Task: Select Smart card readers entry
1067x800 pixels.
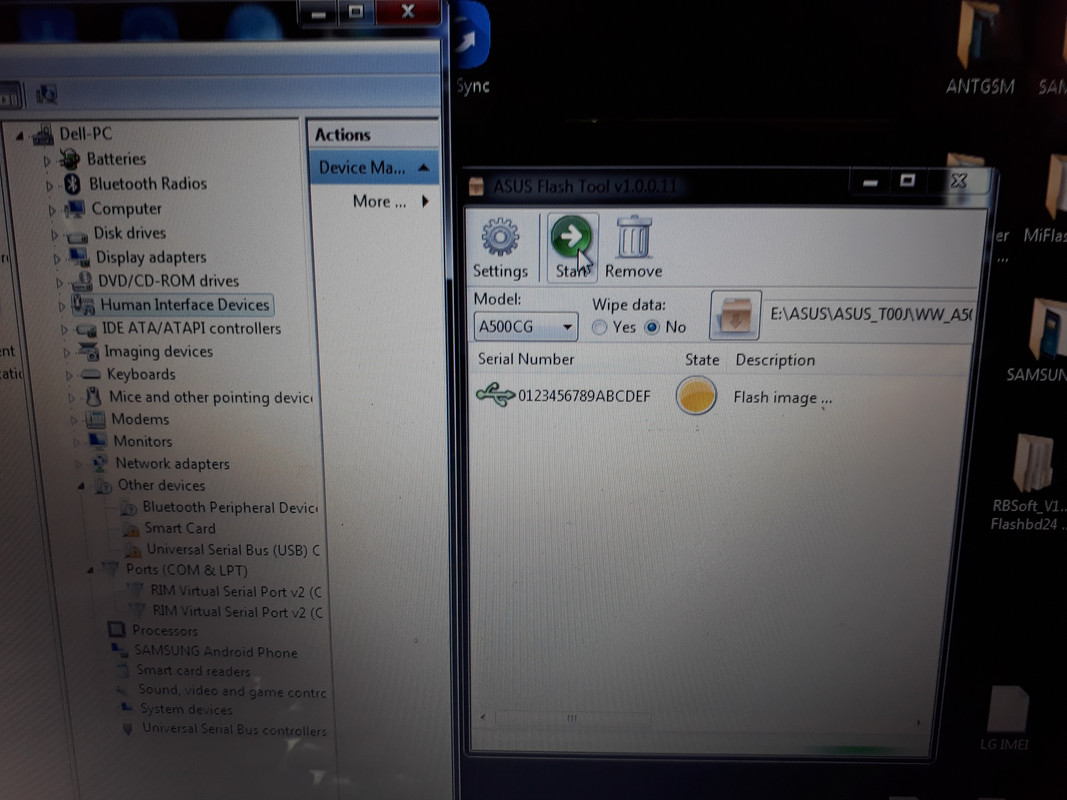Action: coord(193,671)
